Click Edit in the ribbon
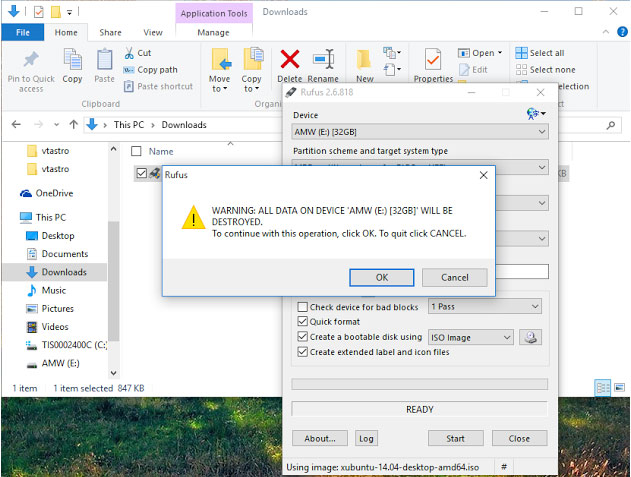This screenshot has width=631, height=477. tap(474, 70)
